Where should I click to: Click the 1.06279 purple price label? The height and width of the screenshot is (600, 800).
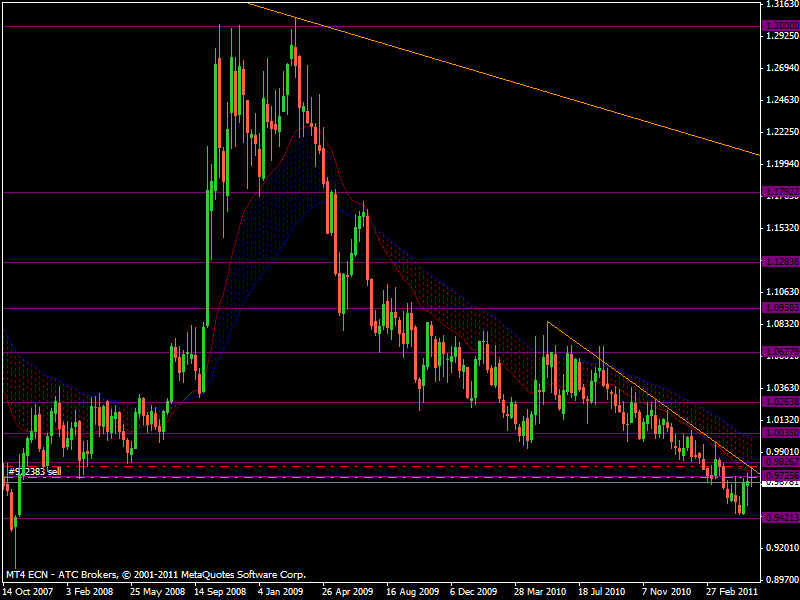pos(781,352)
